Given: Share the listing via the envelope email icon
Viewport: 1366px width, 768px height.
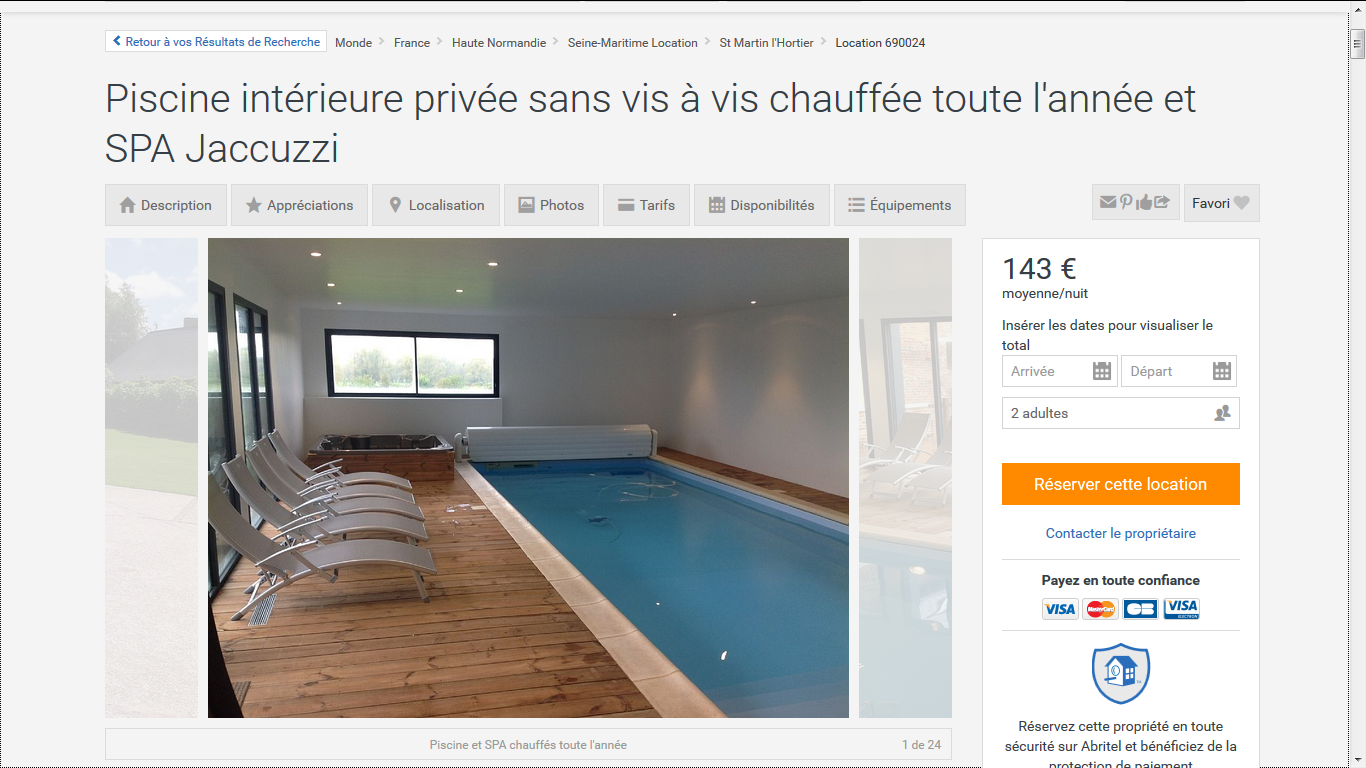Looking at the screenshot, I should pos(1107,202).
